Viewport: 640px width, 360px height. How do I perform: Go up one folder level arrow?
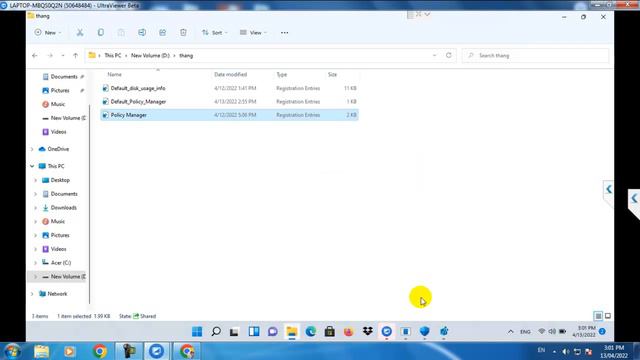pyautogui.click(x=76, y=56)
